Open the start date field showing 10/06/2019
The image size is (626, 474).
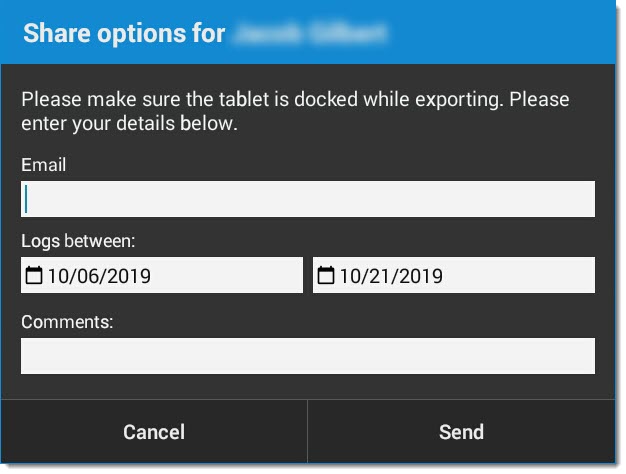(x=162, y=275)
